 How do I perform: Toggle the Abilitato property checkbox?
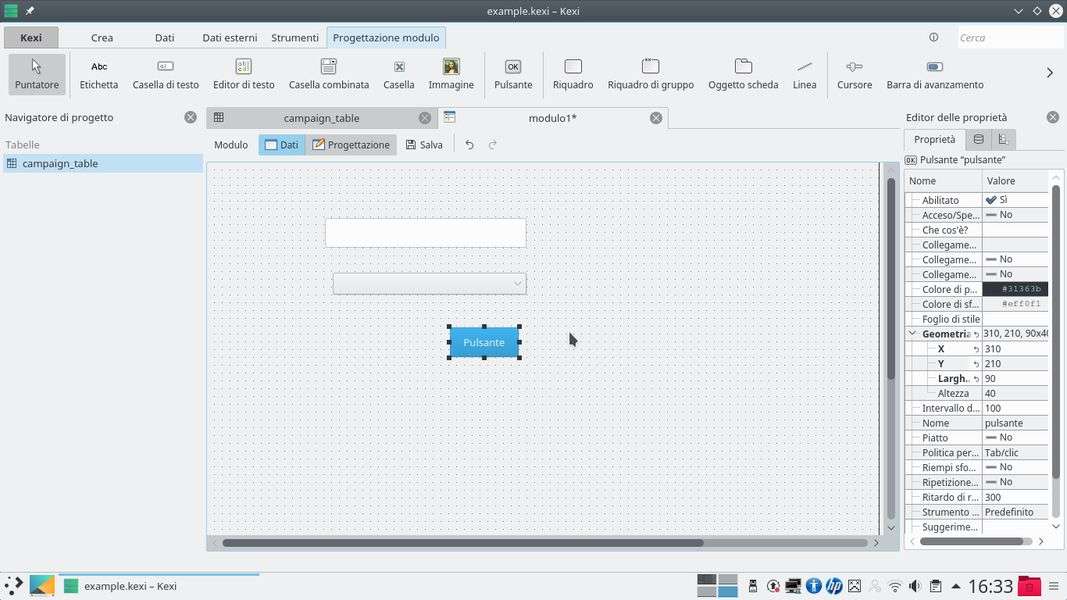991,200
